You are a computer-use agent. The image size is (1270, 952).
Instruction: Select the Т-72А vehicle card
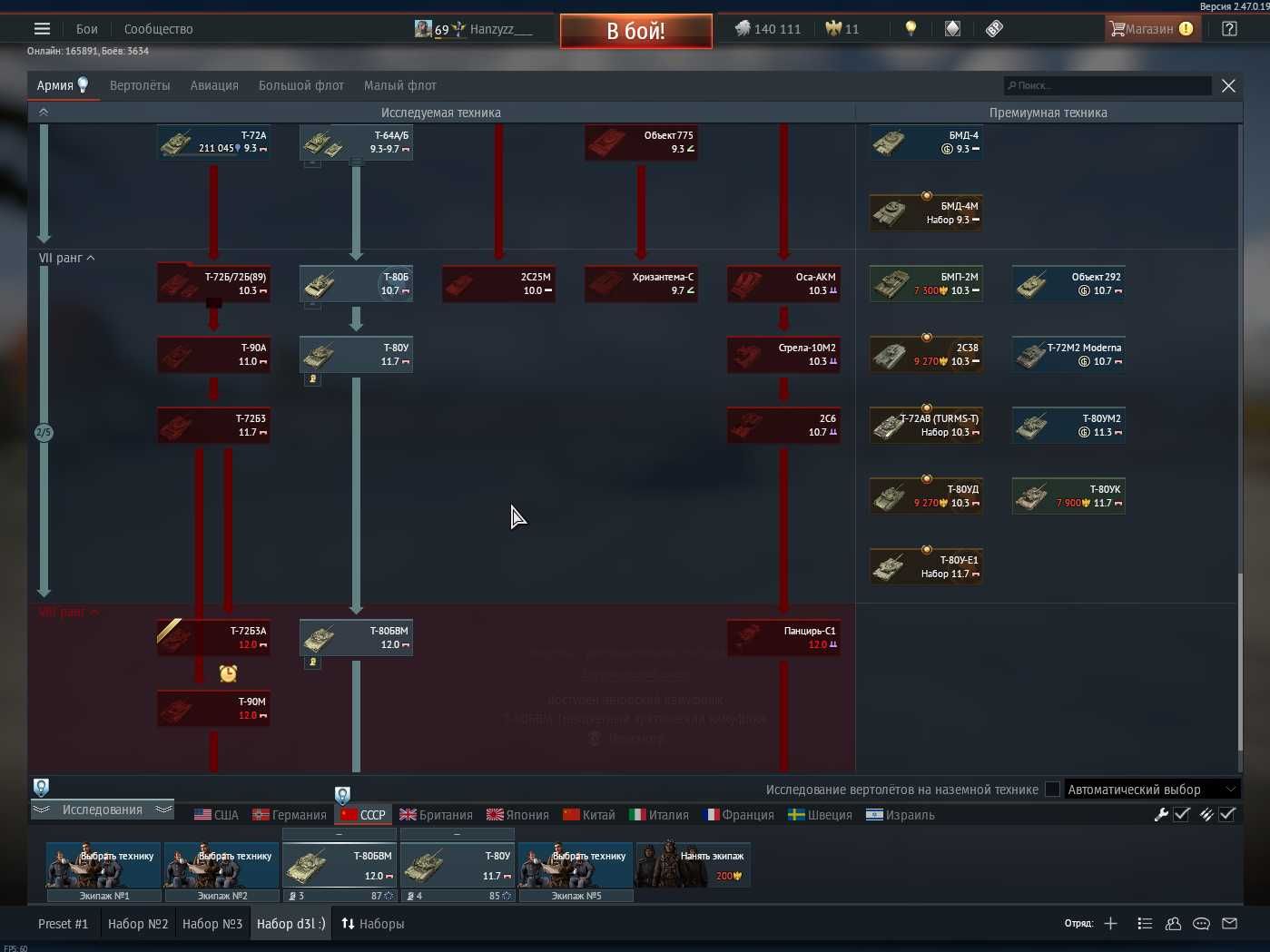[213, 142]
